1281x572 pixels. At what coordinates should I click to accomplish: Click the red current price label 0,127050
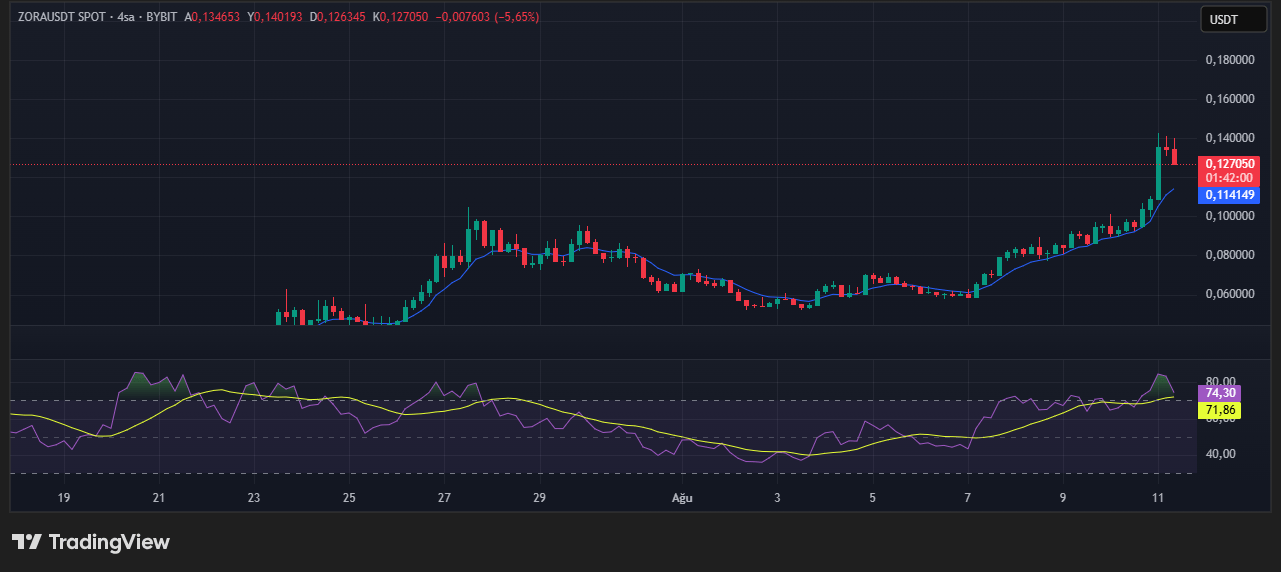click(1229, 164)
